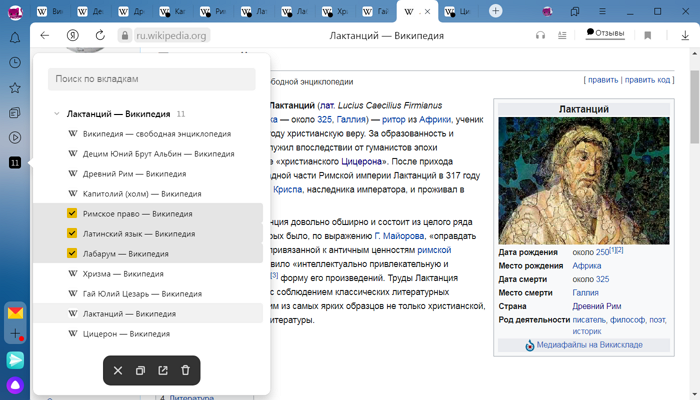Open Галлия death place link in infobox
The height and width of the screenshot is (400, 700).
(x=585, y=292)
